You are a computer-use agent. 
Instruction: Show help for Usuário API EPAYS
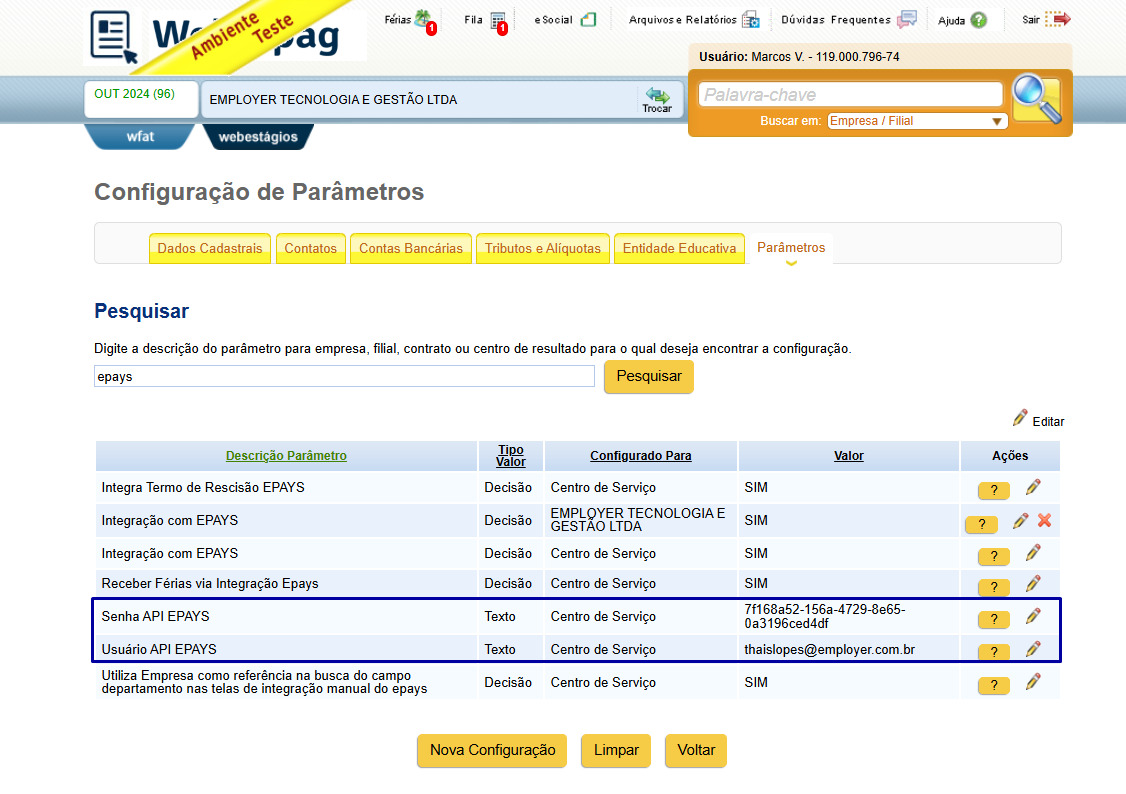point(993,651)
